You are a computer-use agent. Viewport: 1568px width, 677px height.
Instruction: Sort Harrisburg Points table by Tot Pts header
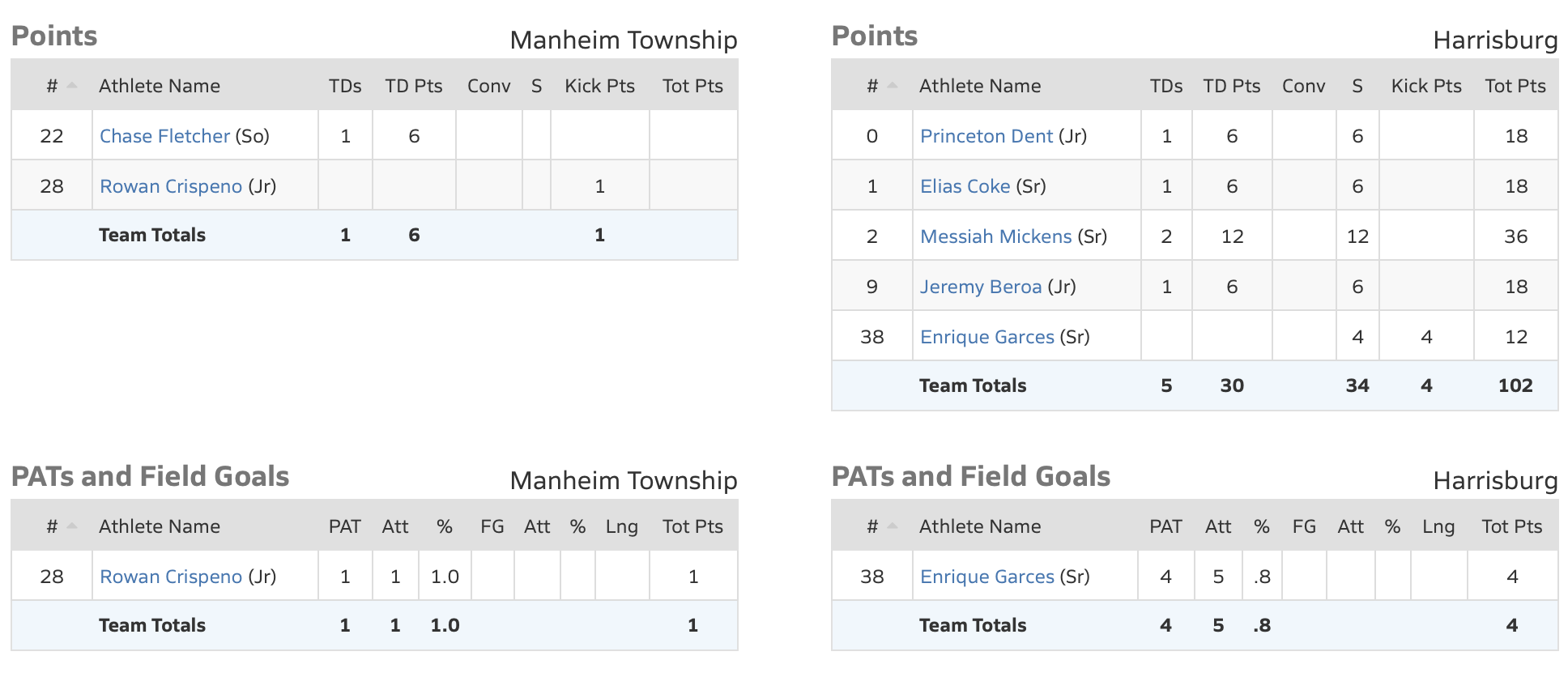pos(1515,86)
